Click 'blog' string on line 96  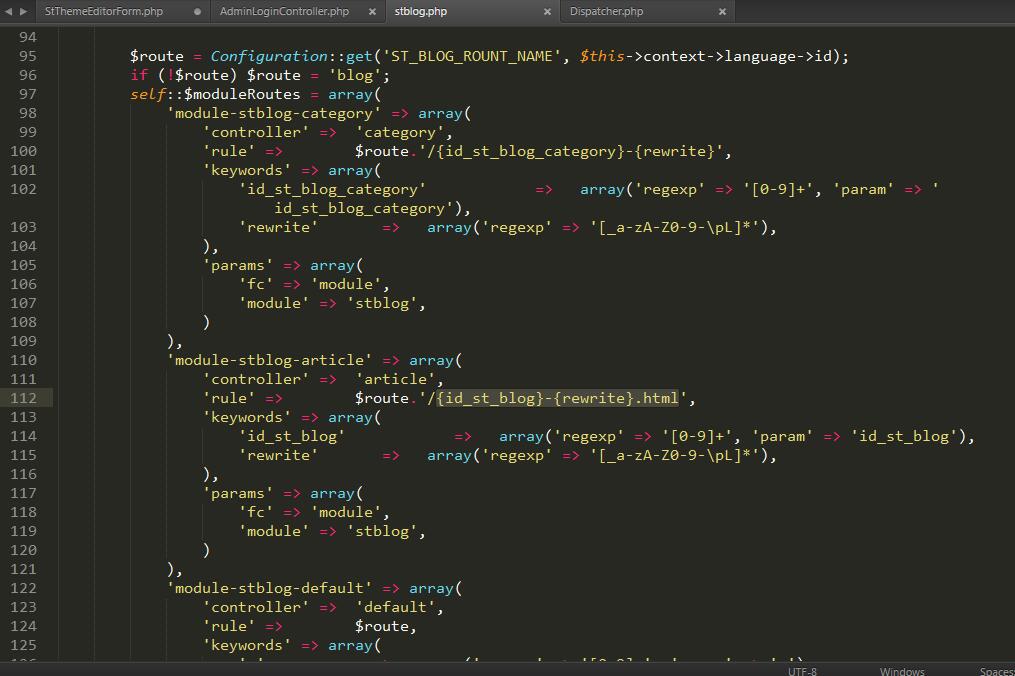355,75
